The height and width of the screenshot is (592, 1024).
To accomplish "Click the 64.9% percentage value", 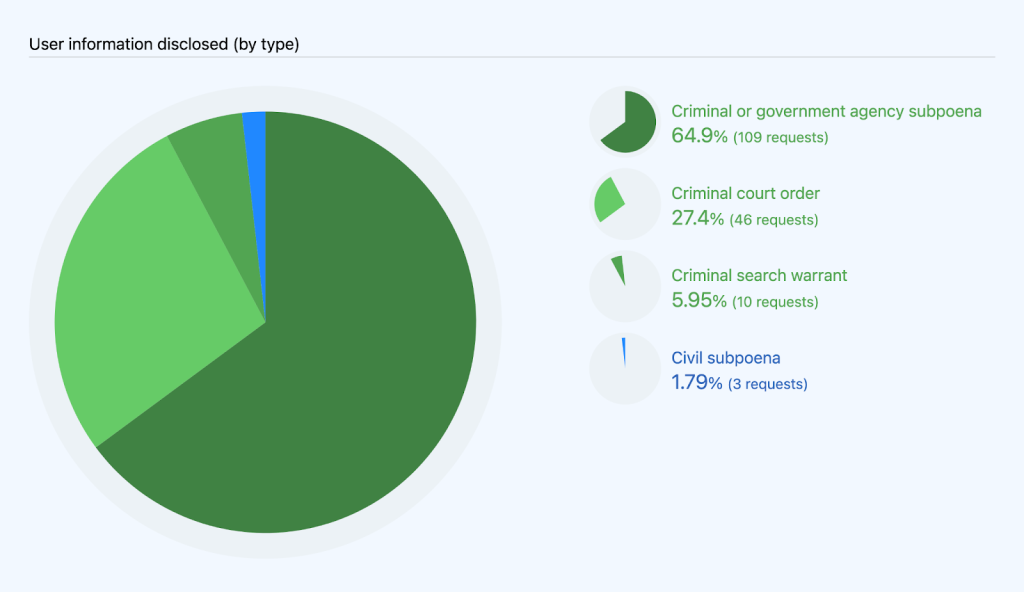I will (x=699, y=136).
